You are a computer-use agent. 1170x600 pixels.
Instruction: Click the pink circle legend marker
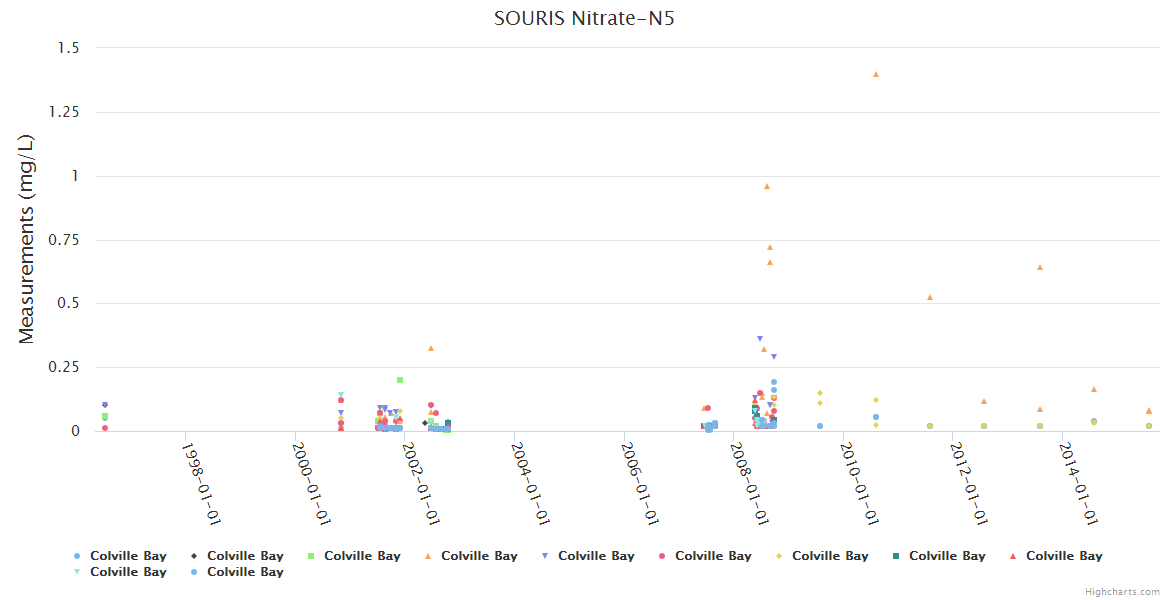662,556
